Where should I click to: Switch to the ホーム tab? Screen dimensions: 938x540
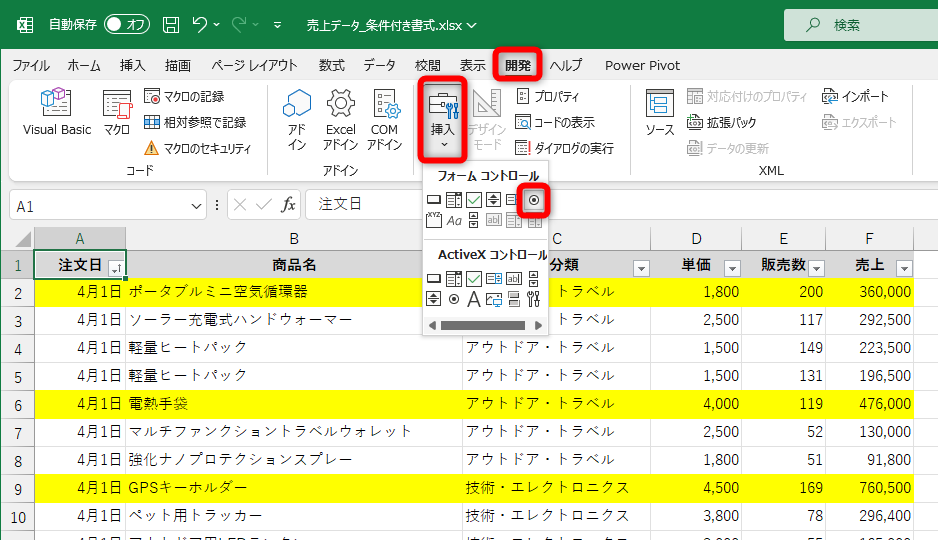[x=84, y=65]
